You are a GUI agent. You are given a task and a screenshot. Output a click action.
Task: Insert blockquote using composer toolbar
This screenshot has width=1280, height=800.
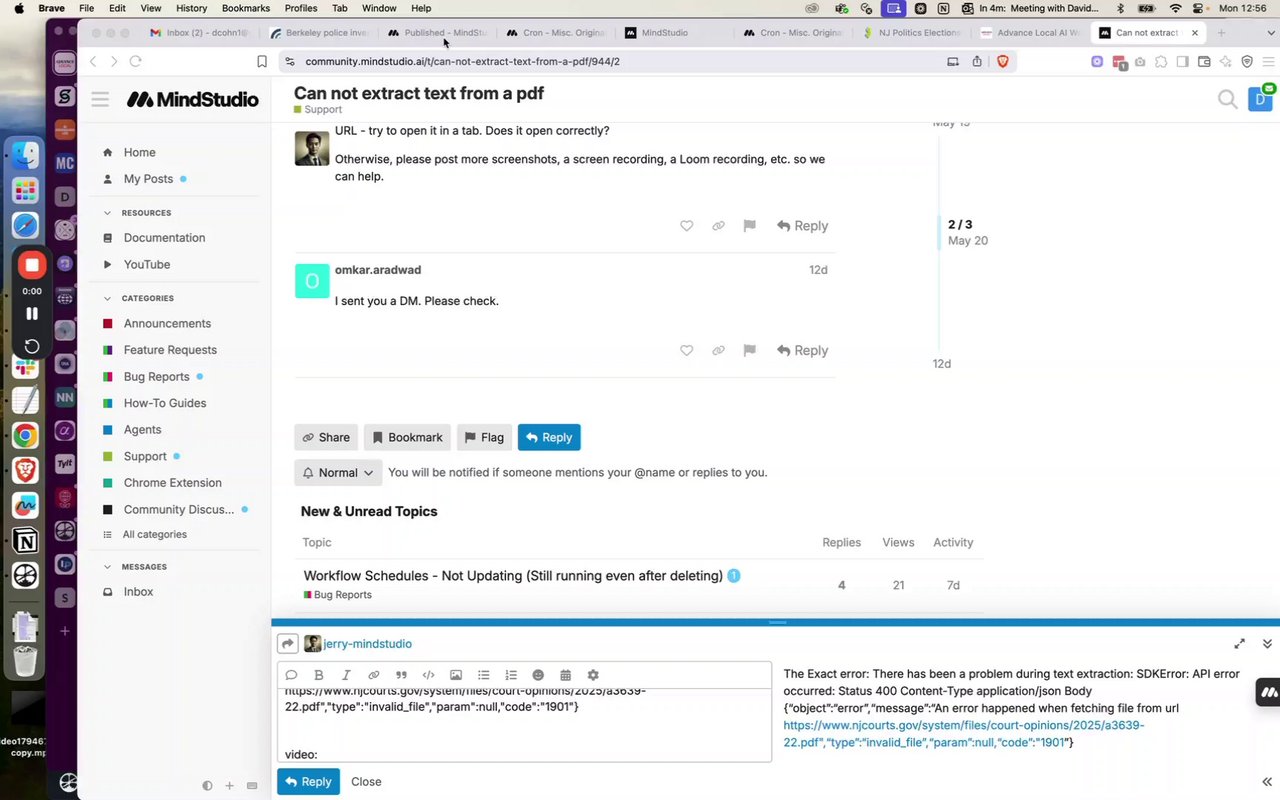tap(401, 675)
